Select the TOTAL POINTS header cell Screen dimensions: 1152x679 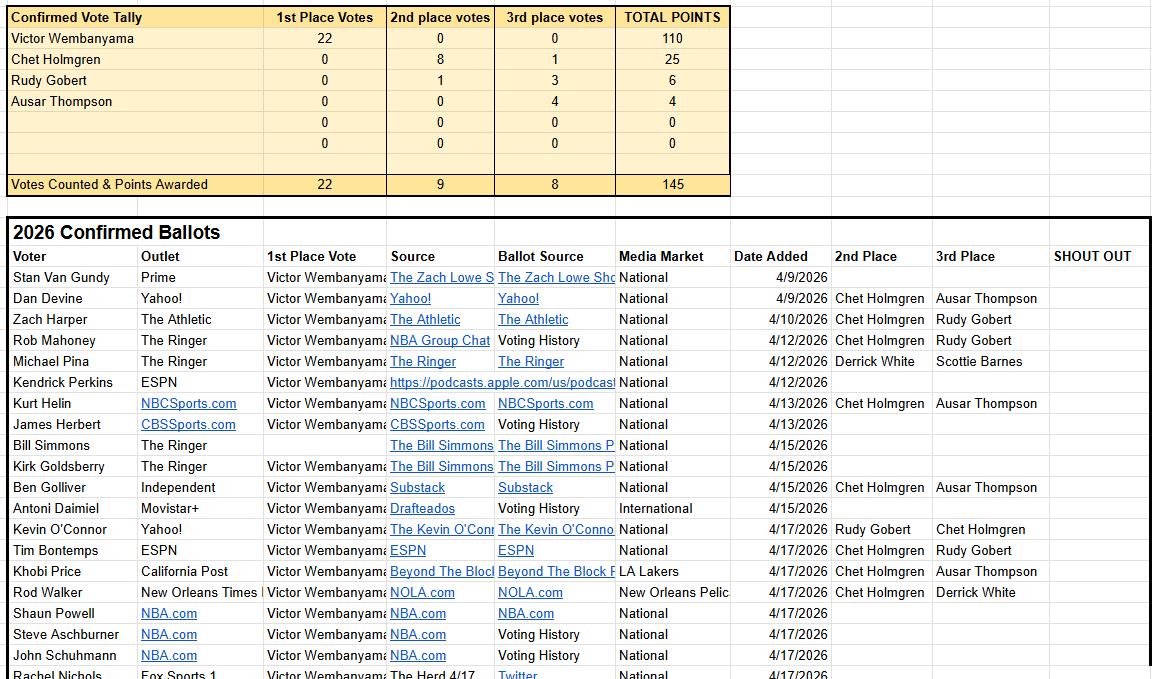point(672,17)
